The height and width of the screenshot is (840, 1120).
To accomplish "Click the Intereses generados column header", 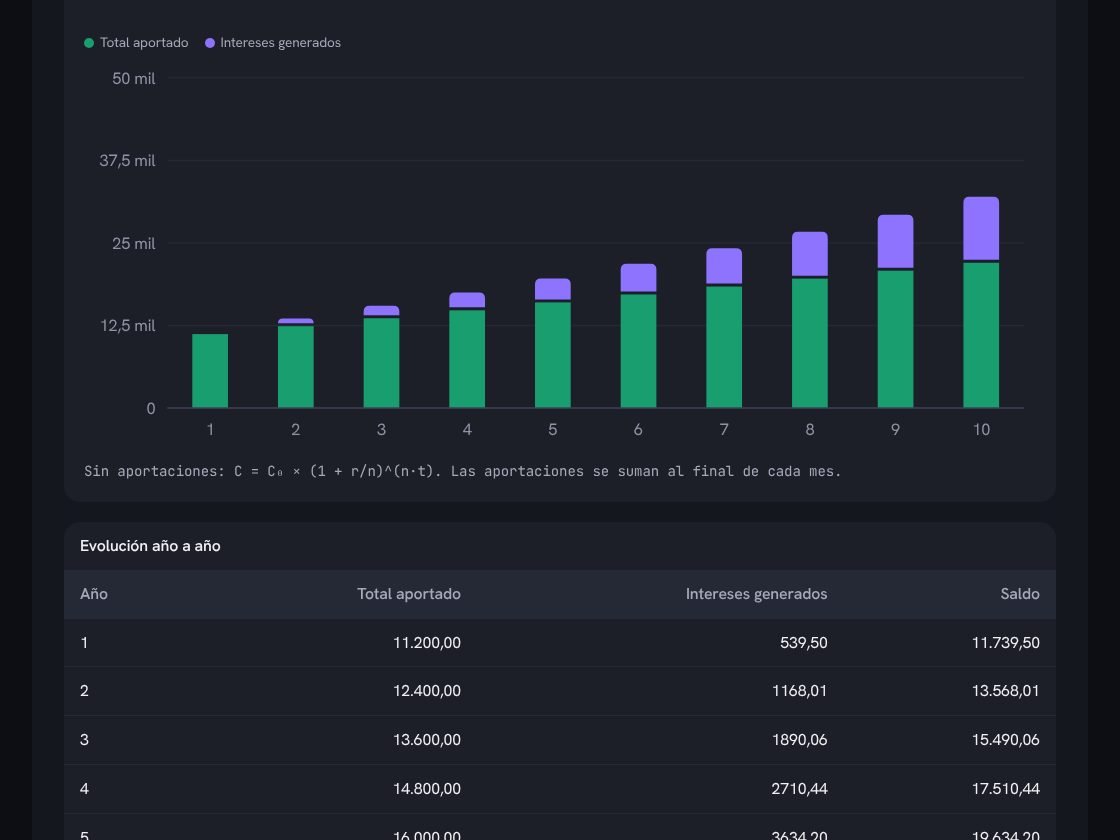I will [756, 594].
